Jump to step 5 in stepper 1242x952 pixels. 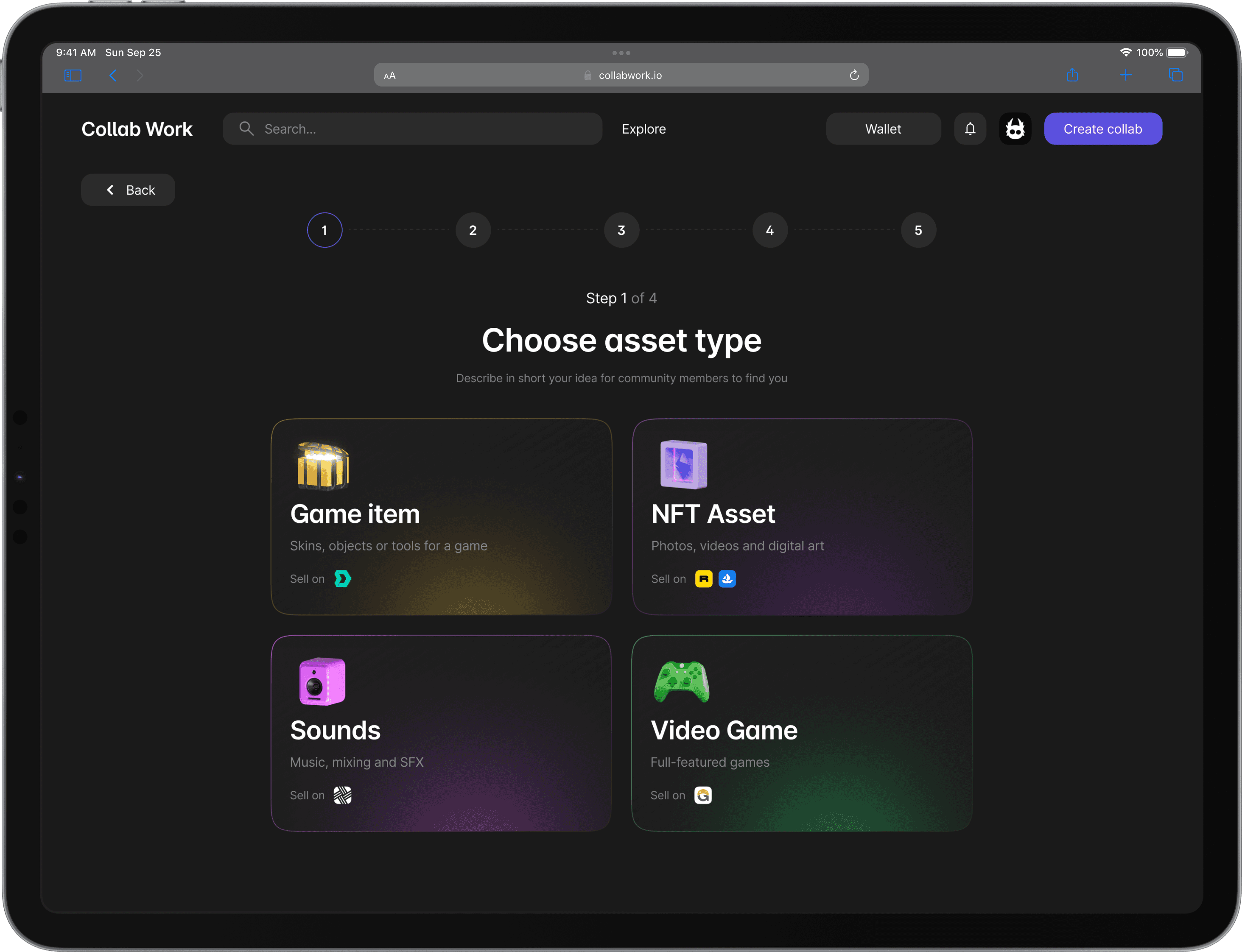918,230
